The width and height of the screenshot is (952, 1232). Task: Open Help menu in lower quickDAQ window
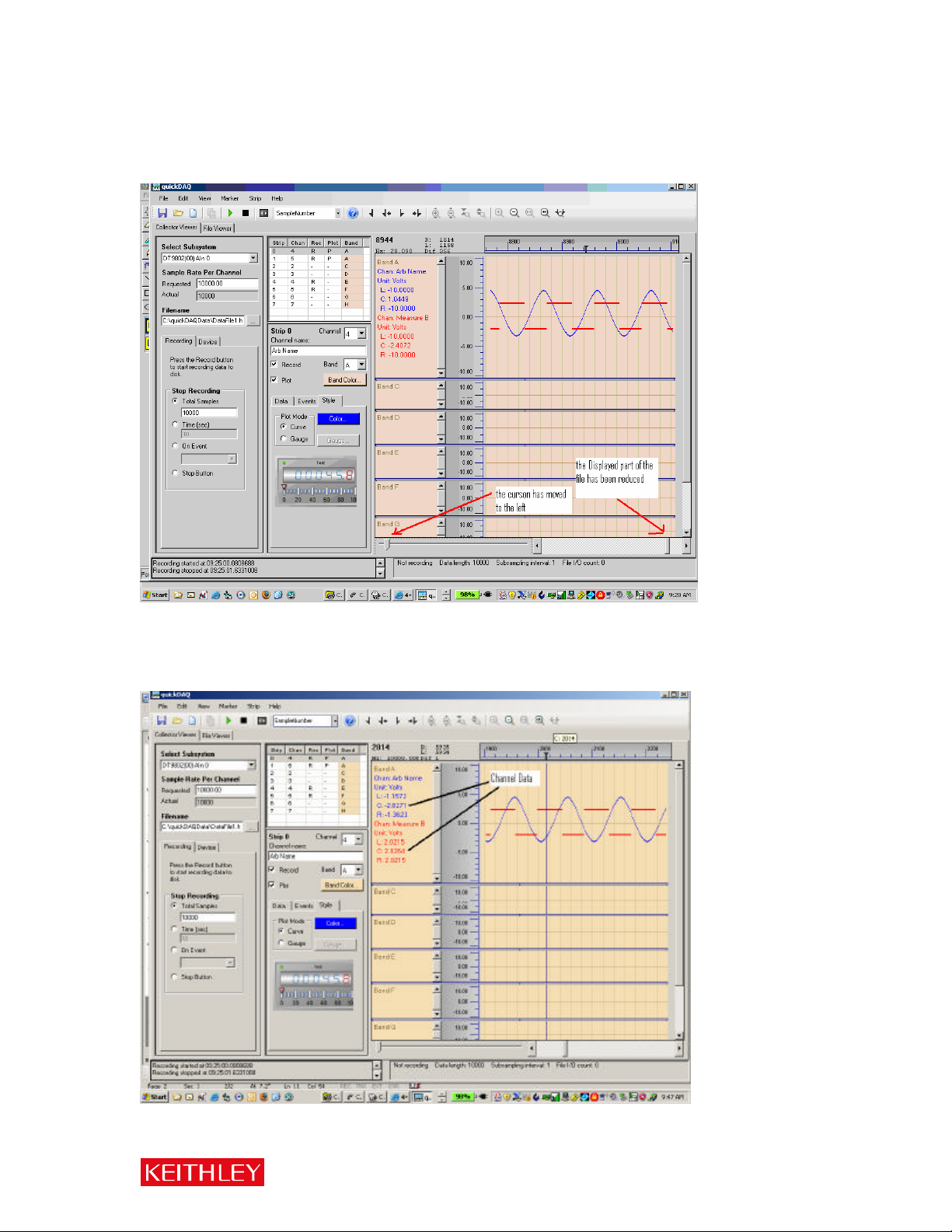(x=274, y=707)
